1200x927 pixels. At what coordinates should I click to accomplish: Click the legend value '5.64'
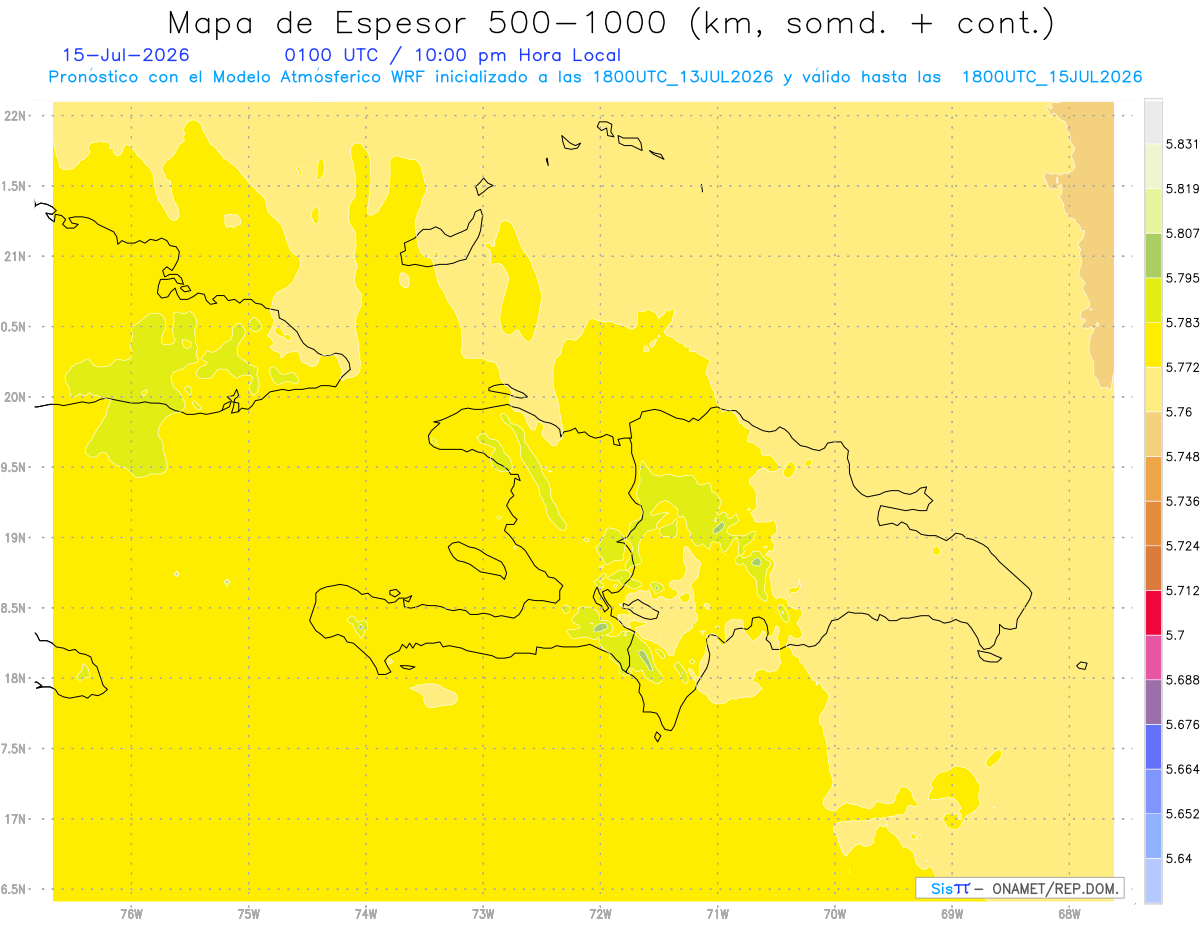click(1178, 858)
